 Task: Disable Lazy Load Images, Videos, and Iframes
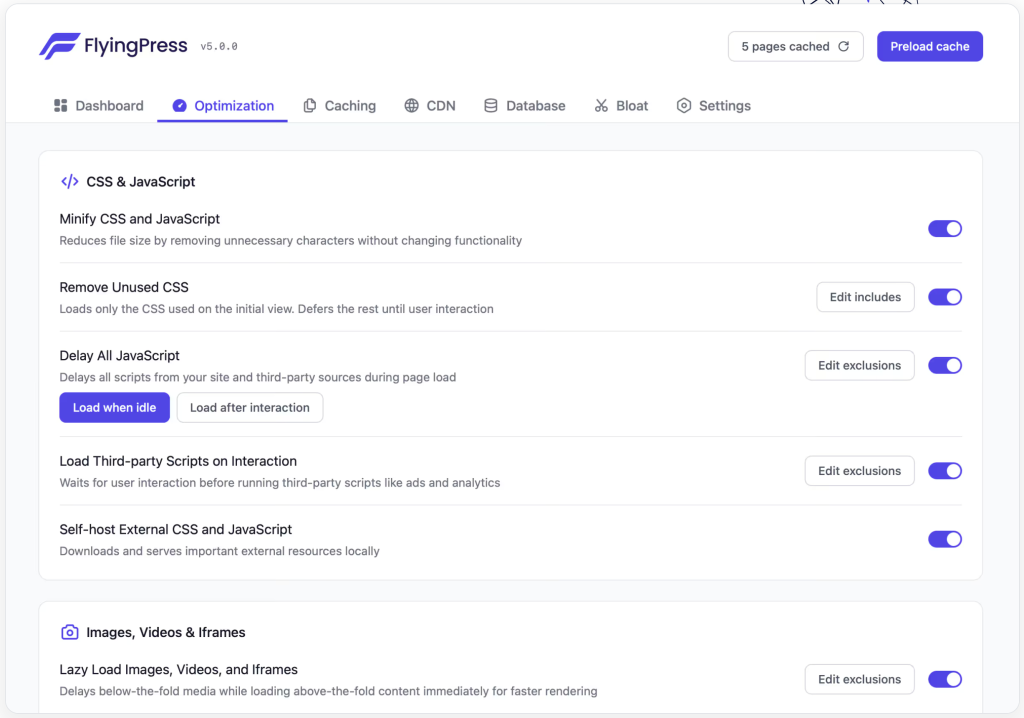pyautogui.click(x=945, y=679)
